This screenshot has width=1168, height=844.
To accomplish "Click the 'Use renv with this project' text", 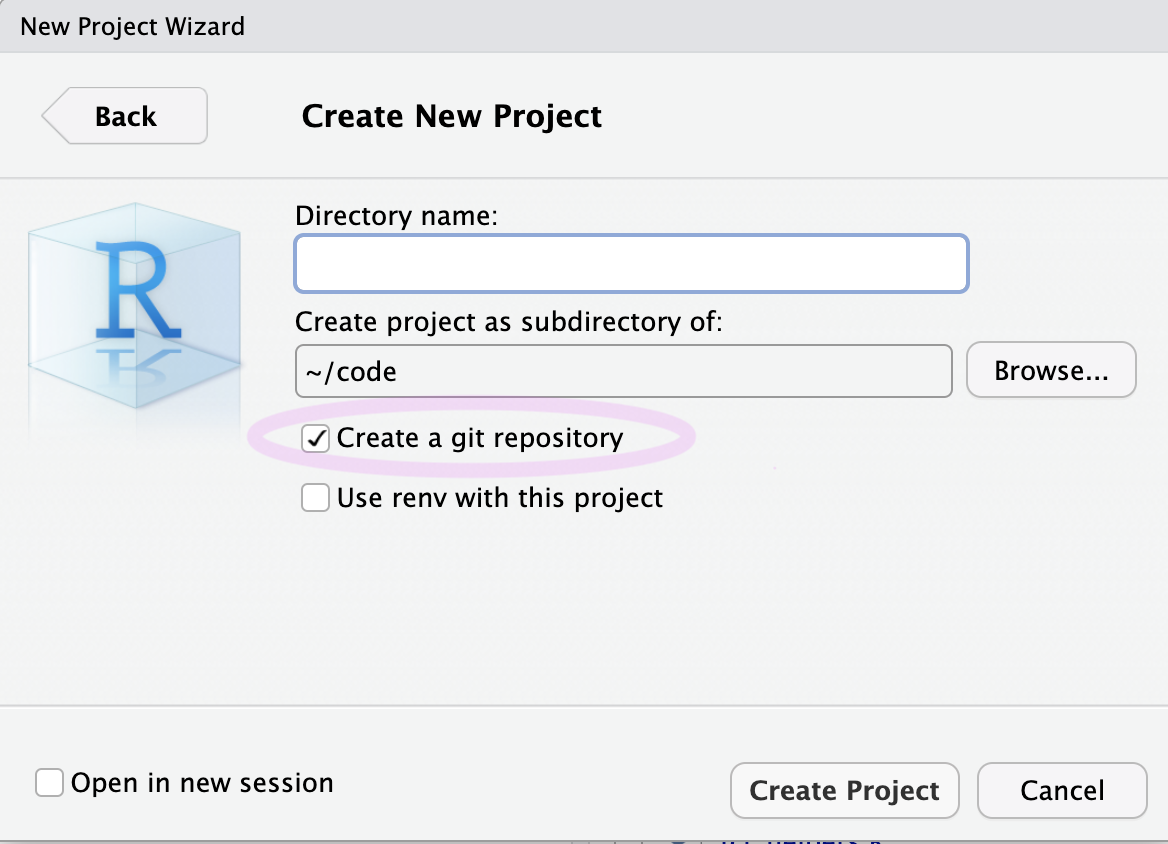I will [499, 497].
